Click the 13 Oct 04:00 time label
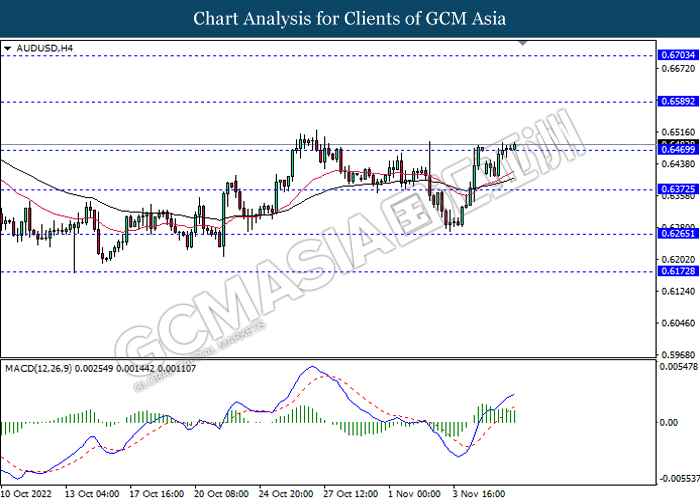Image resolution: width=700 pixels, height=500 pixels. 92,493
